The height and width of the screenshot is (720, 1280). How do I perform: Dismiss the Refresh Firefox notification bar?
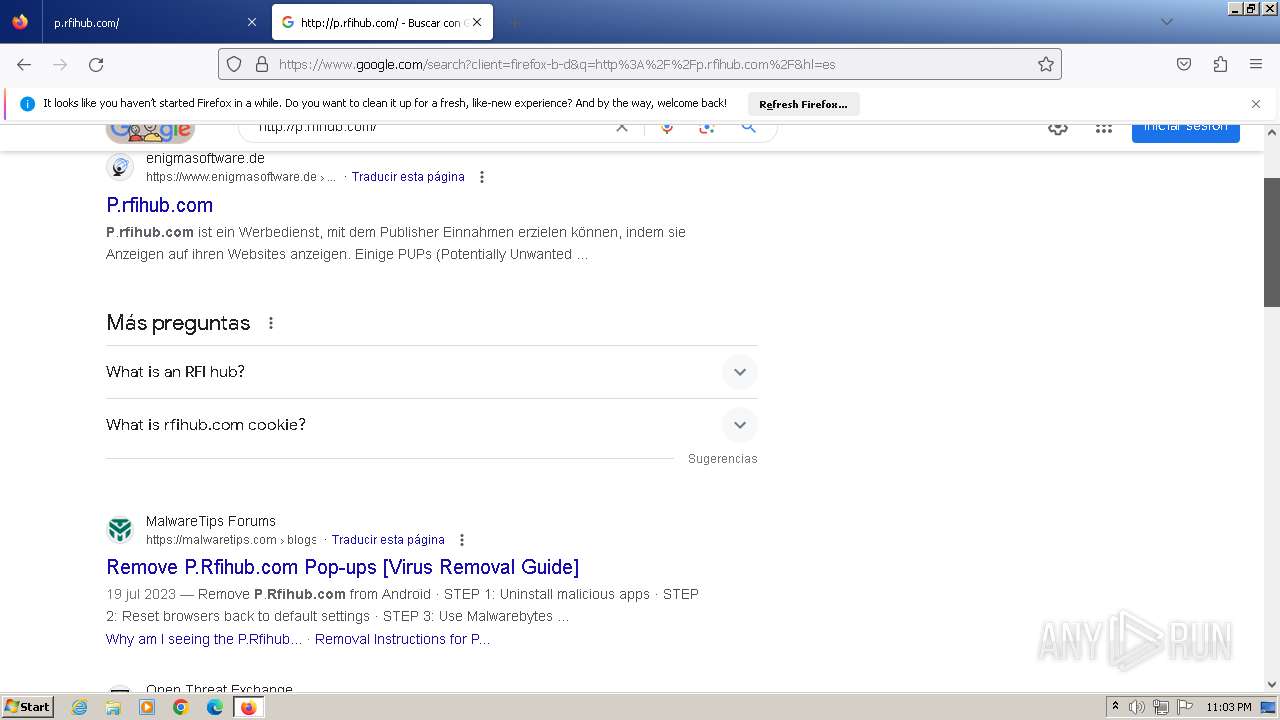(1256, 104)
